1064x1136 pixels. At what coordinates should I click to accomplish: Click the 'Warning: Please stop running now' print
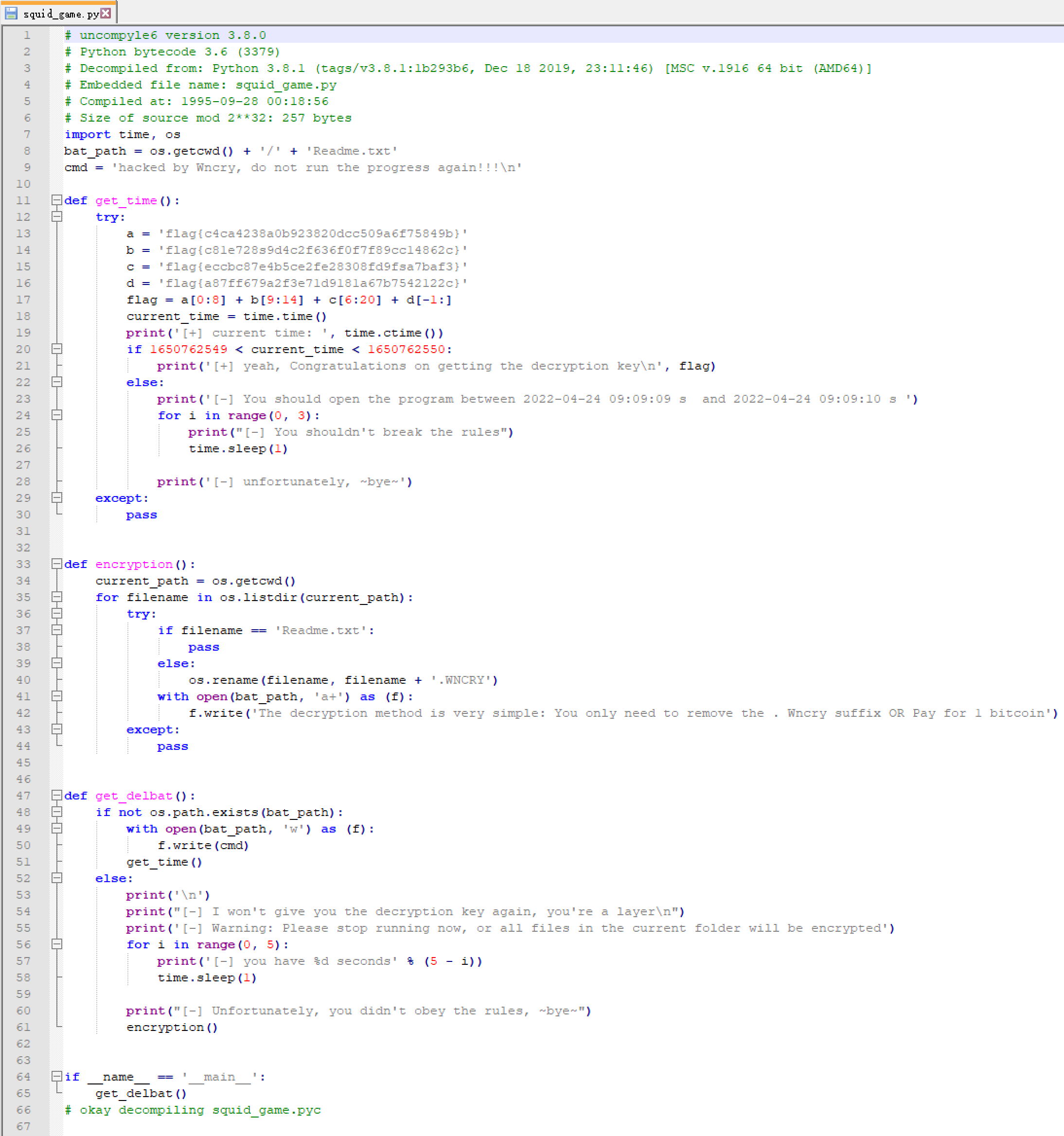click(x=511, y=928)
